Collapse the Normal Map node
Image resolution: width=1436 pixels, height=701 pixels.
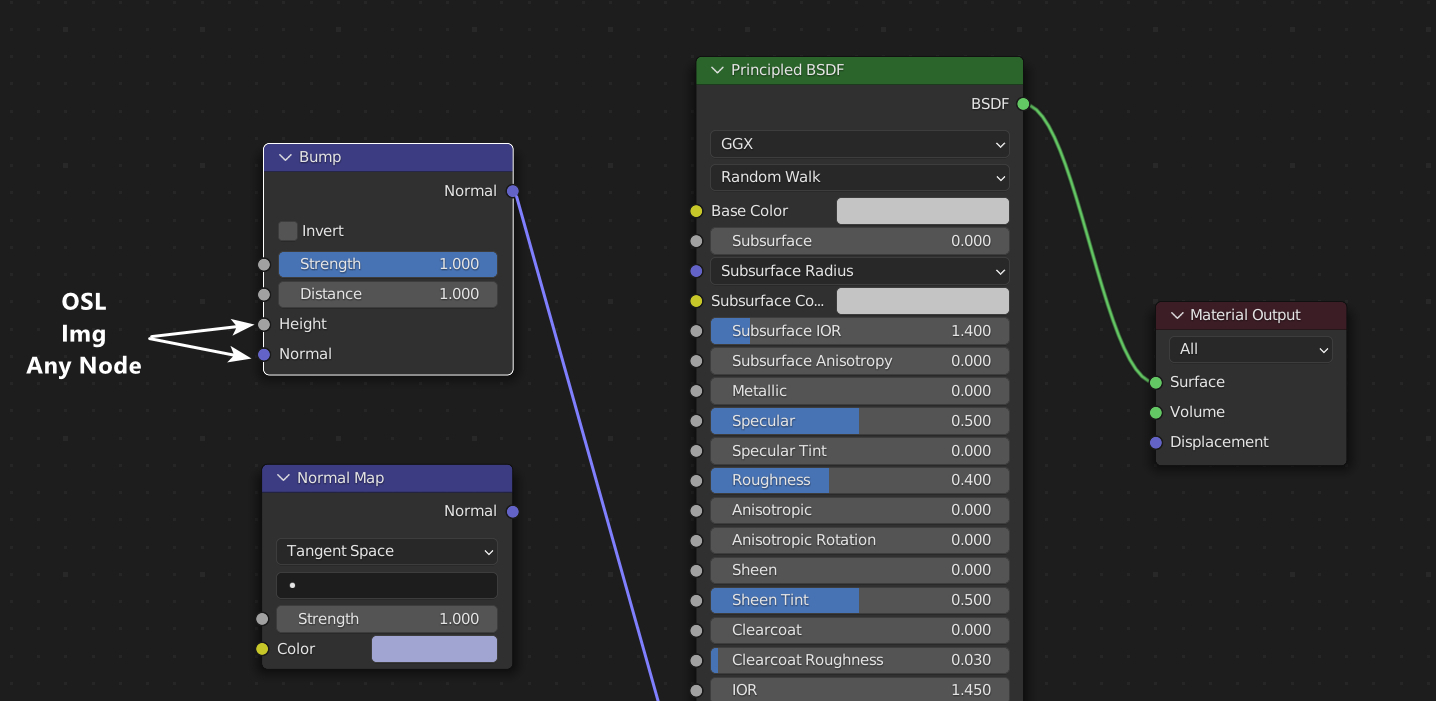pos(283,478)
